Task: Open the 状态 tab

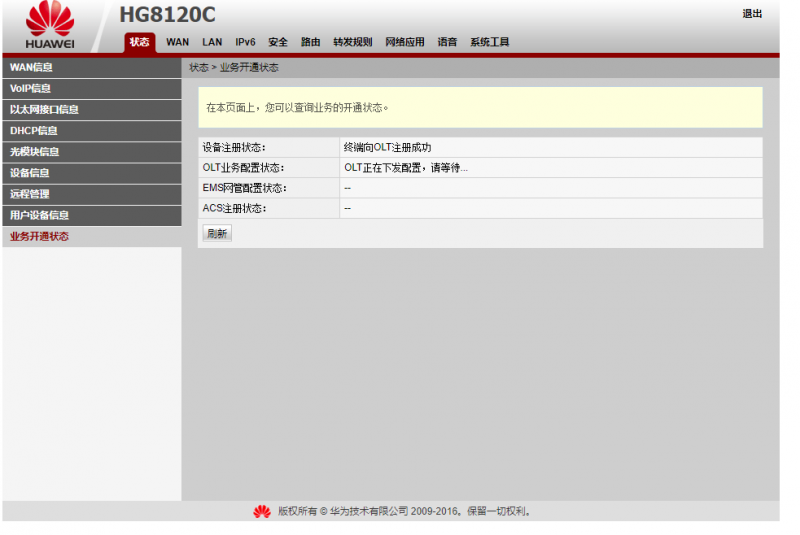Action: point(139,42)
